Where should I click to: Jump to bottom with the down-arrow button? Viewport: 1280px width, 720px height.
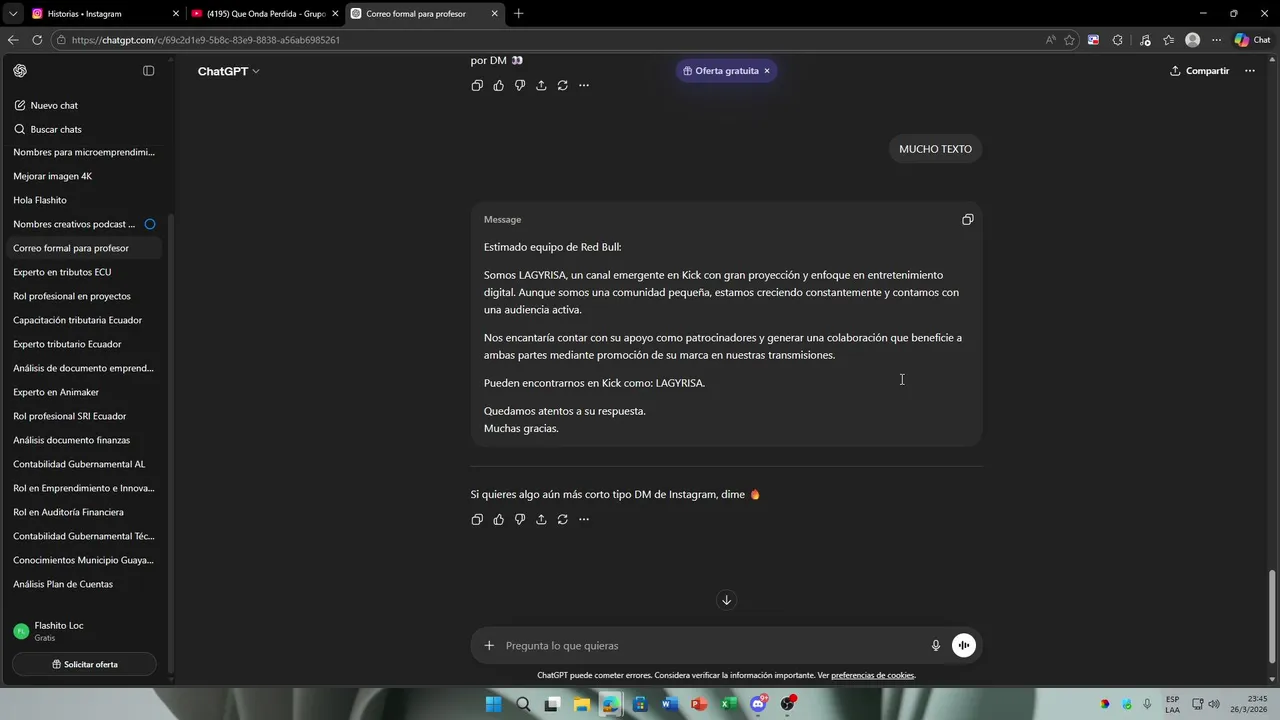[x=726, y=600]
